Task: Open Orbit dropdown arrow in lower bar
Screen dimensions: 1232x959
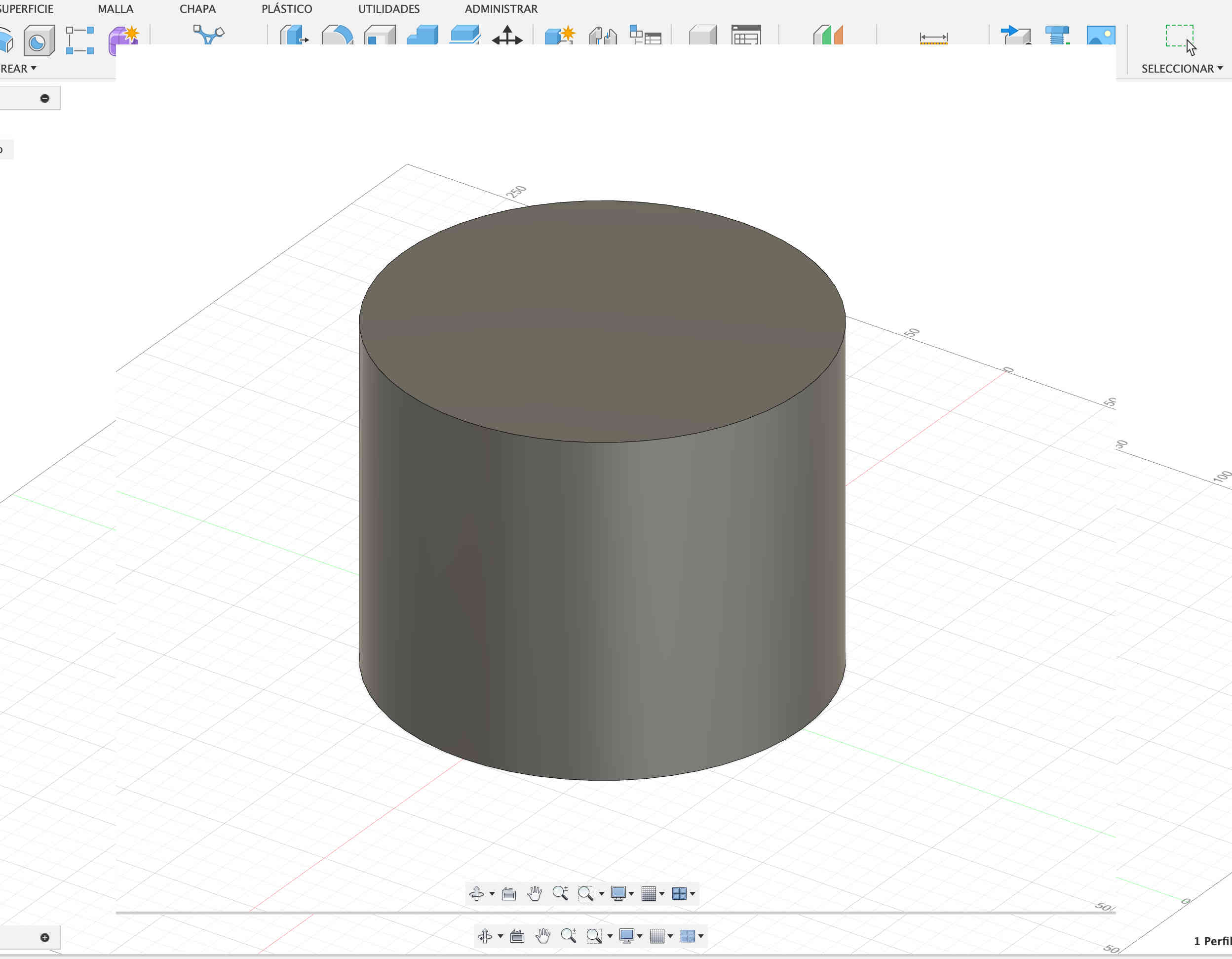Action: click(500, 936)
